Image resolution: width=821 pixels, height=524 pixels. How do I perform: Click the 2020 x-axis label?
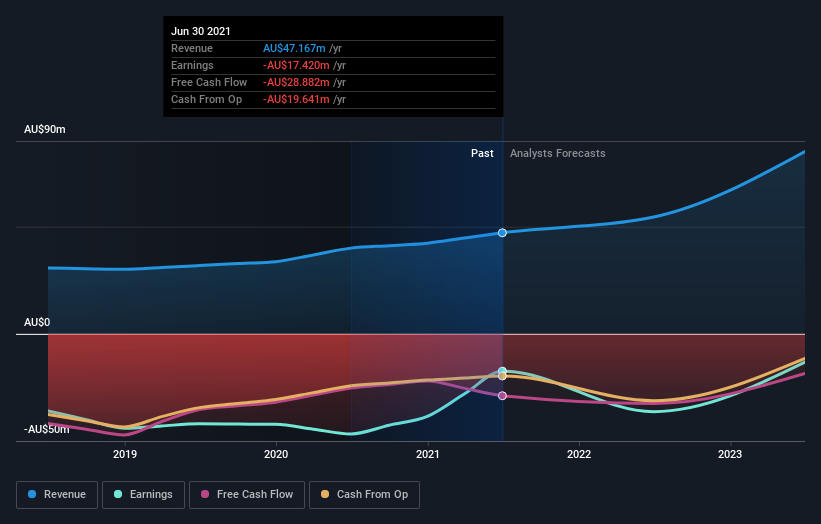coord(276,454)
